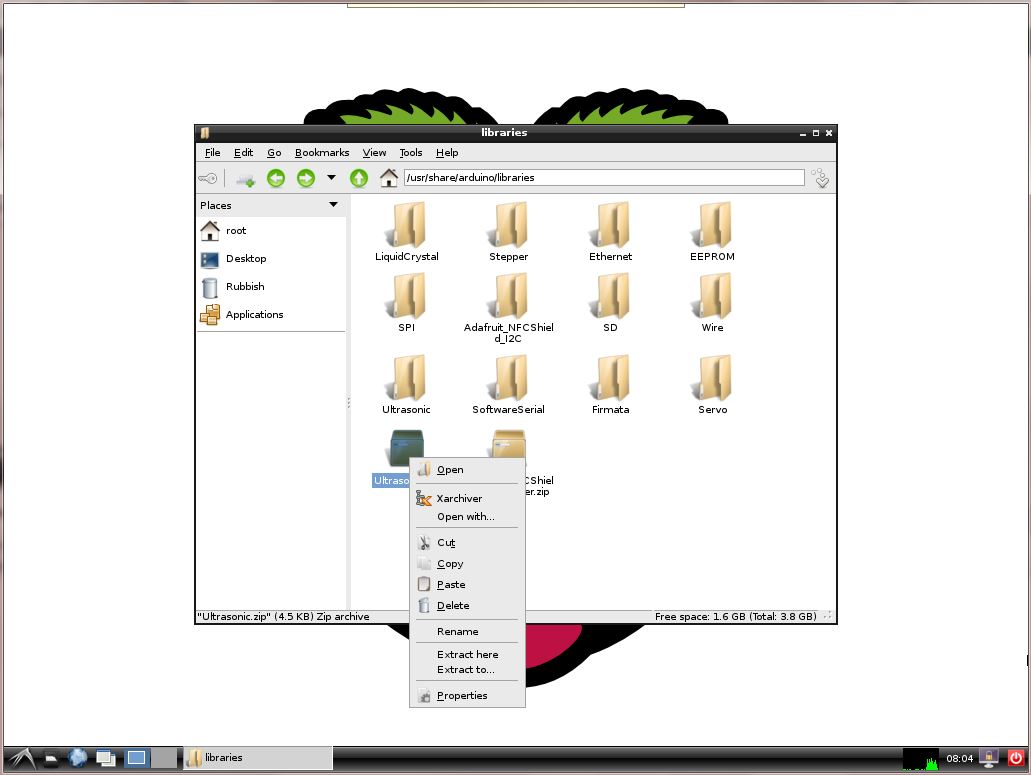Open history dropdown arrow in toolbar
1031x775 pixels.
click(x=331, y=177)
